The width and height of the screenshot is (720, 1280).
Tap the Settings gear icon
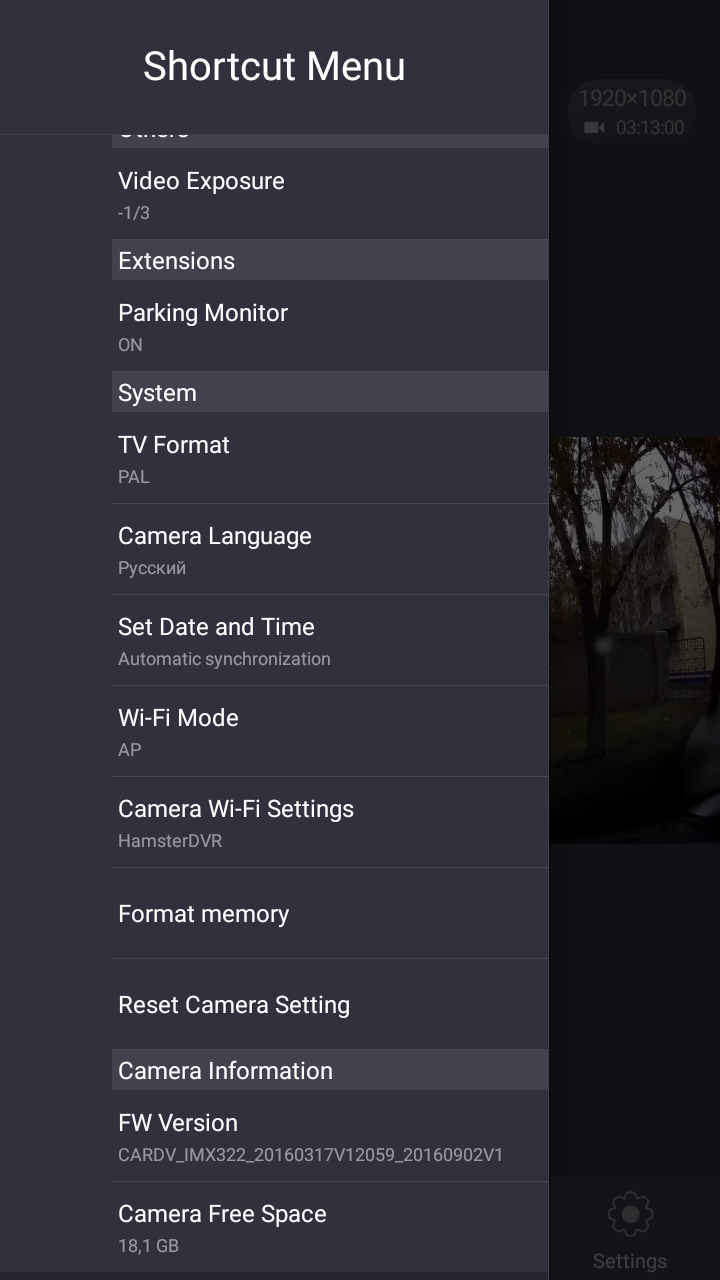630,1215
